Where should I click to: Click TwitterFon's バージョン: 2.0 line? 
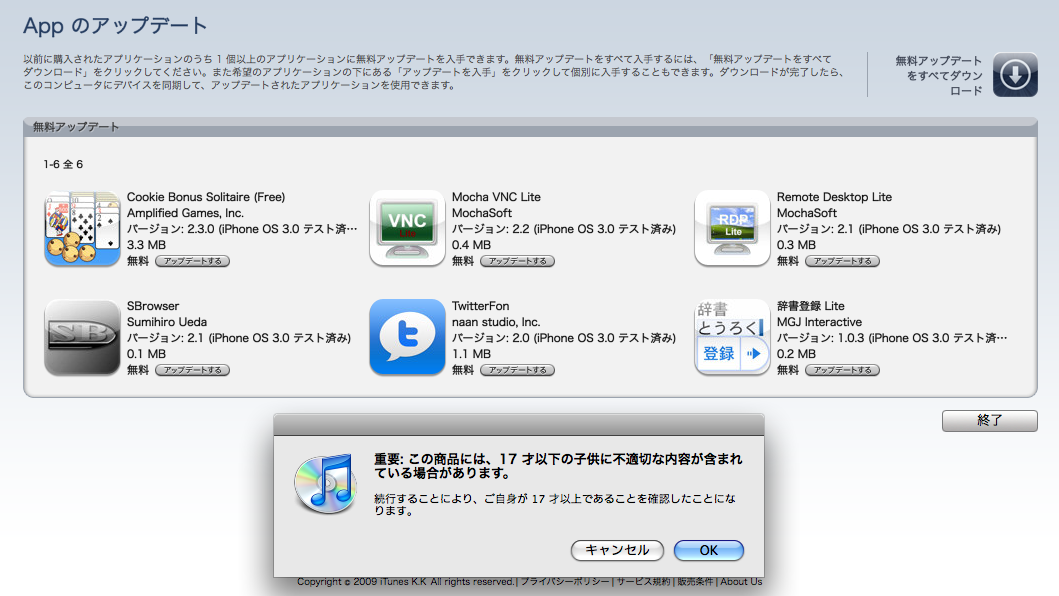click(x=564, y=338)
